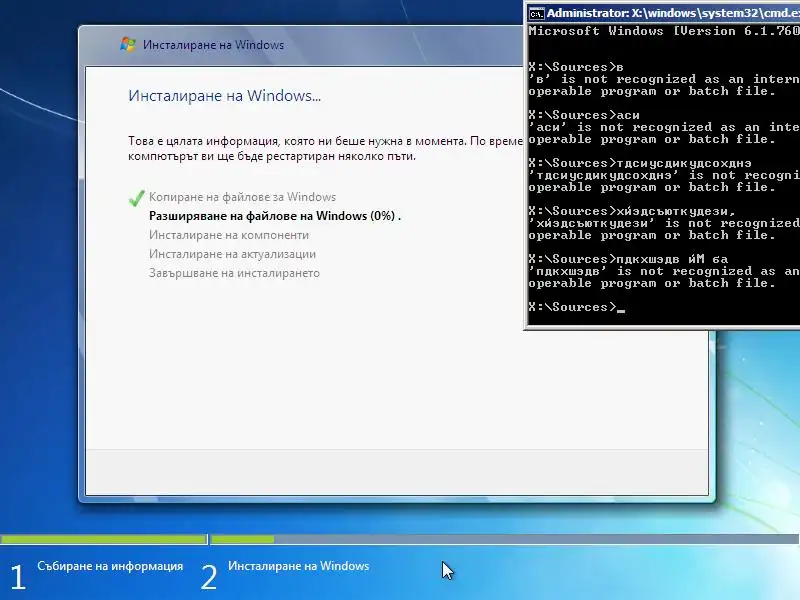This screenshot has width=800, height=600.
Task: Click console command 'X:\Sources>пдкхшэдв йМ 6а'
Action: (628, 259)
